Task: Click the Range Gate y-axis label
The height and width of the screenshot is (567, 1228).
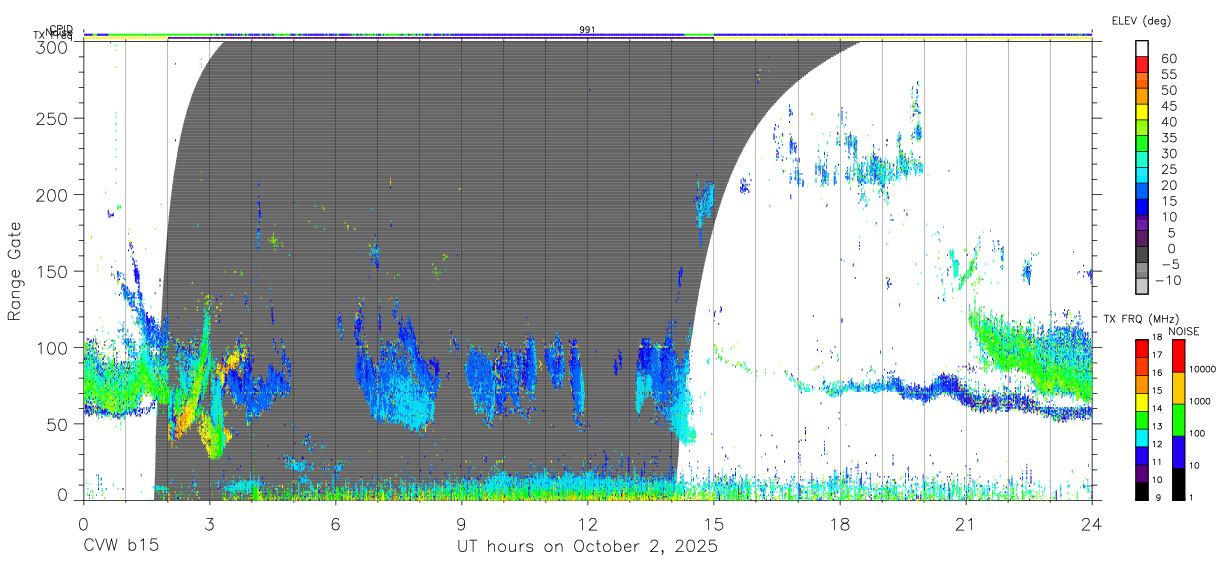Action: pyautogui.click(x=15, y=272)
